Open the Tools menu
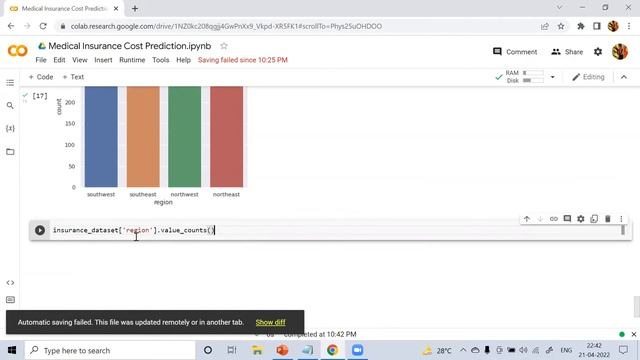Viewport: 640px width, 360px height. (x=160, y=60)
